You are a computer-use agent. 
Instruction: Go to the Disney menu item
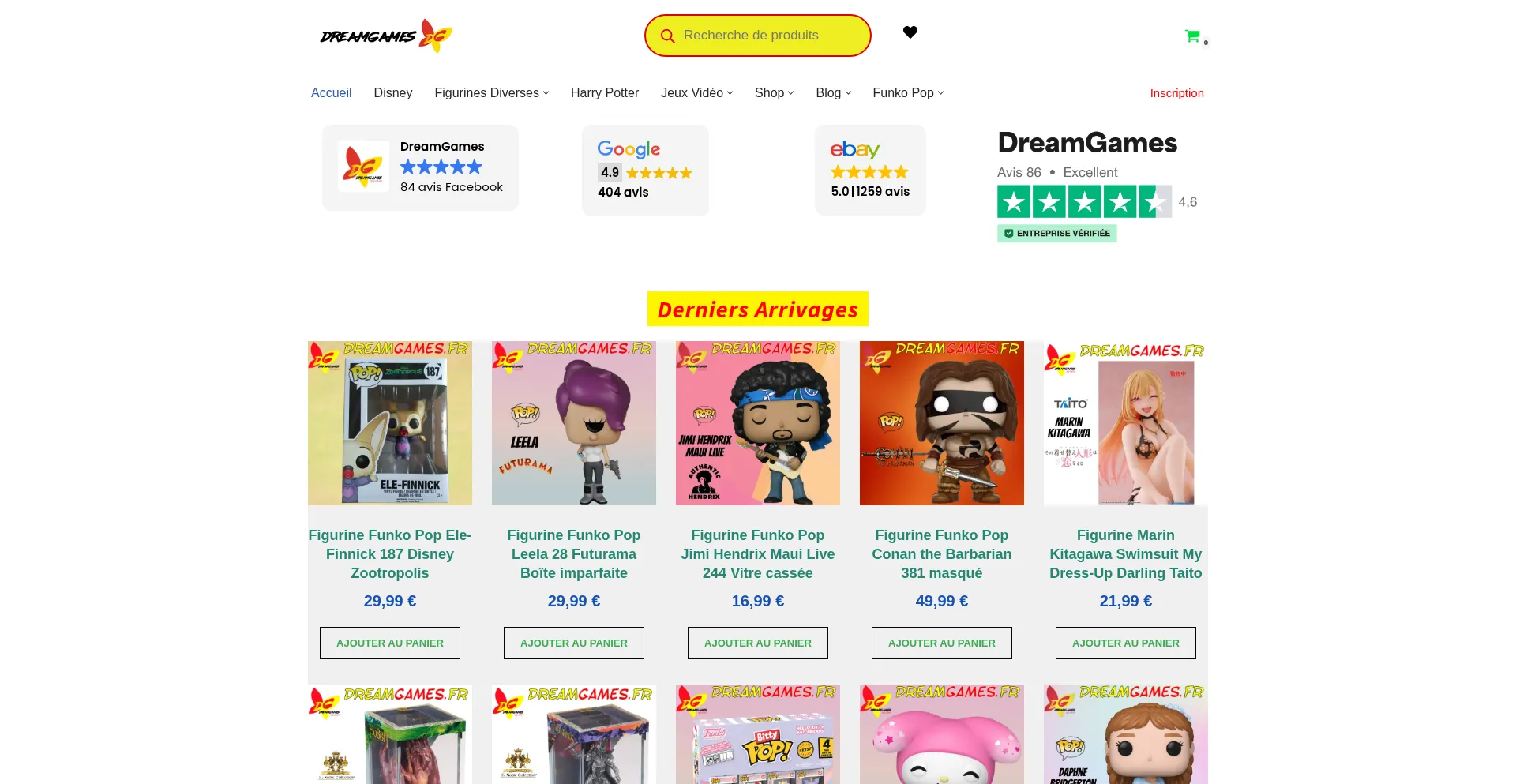393,93
